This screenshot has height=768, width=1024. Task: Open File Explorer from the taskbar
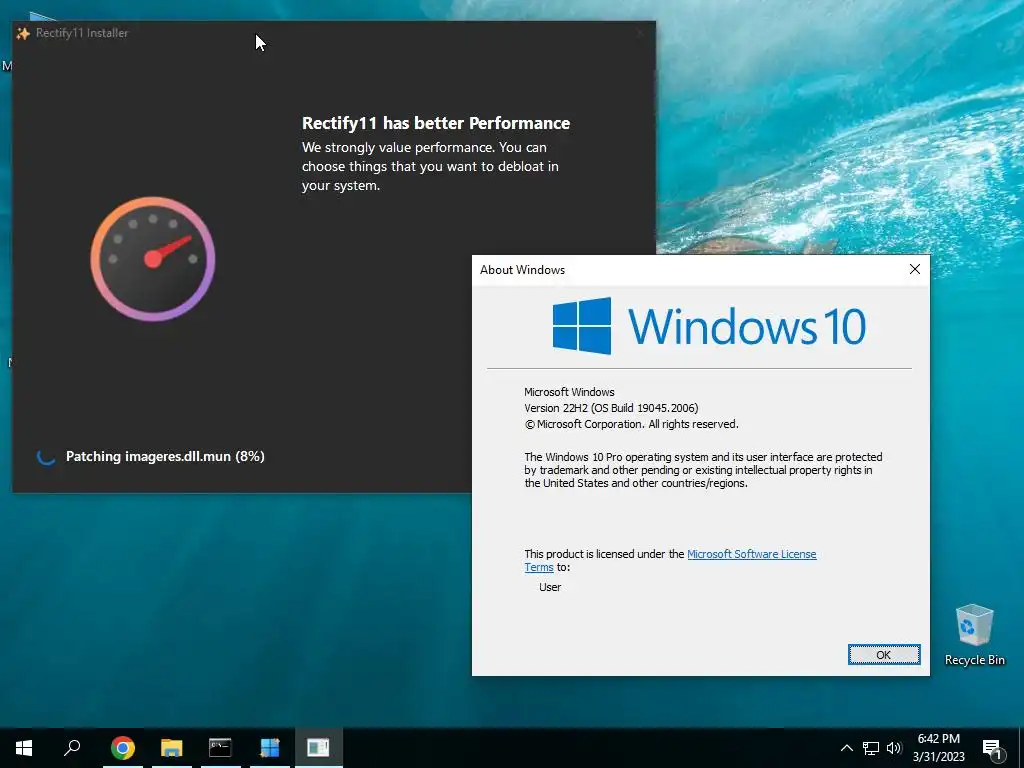pyautogui.click(x=172, y=748)
